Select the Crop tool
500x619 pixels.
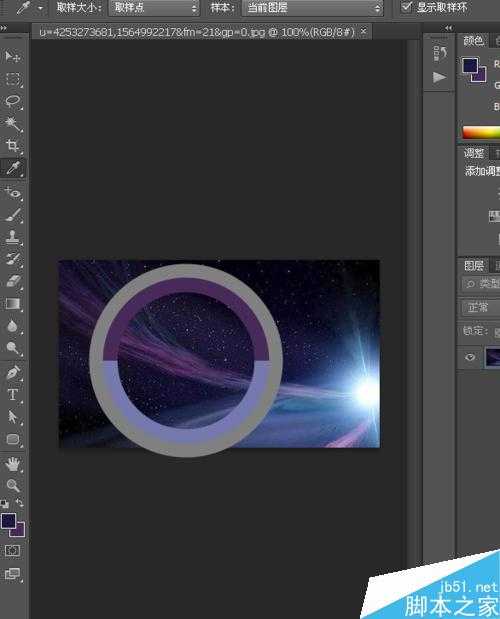coord(12,146)
